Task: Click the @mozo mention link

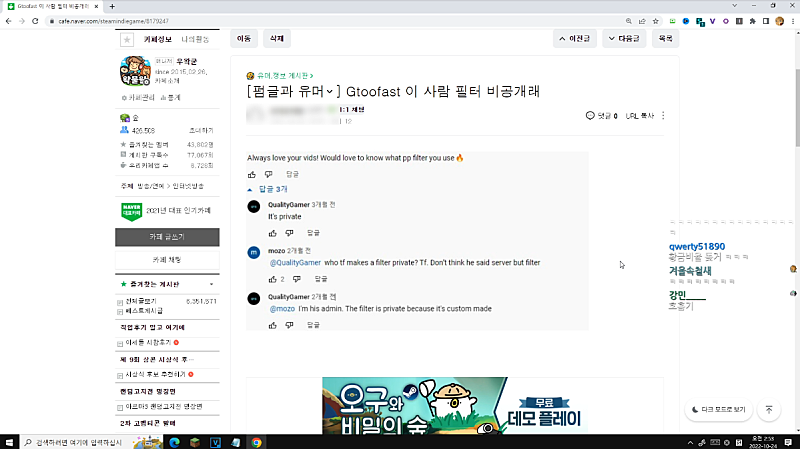Action: tap(282, 309)
